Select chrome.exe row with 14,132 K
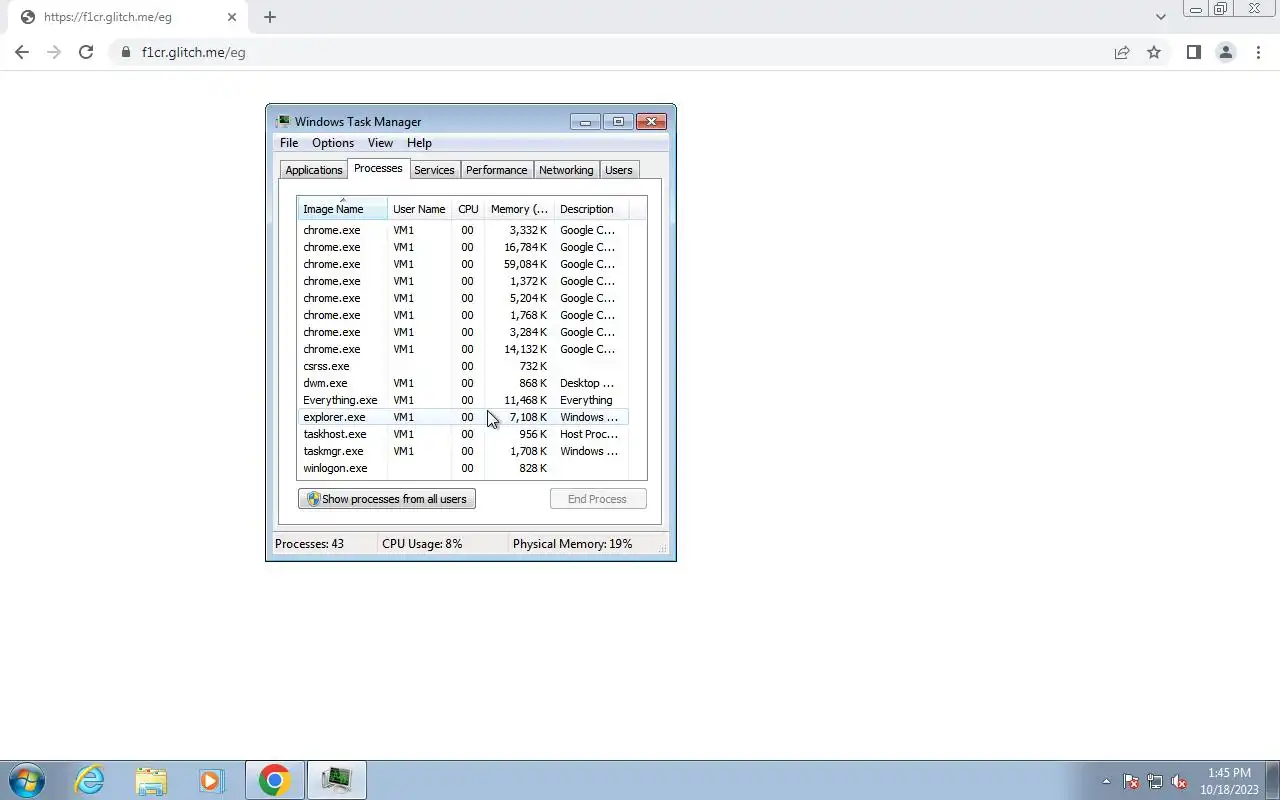The width and height of the screenshot is (1280, 800). (x=463, y=349)
